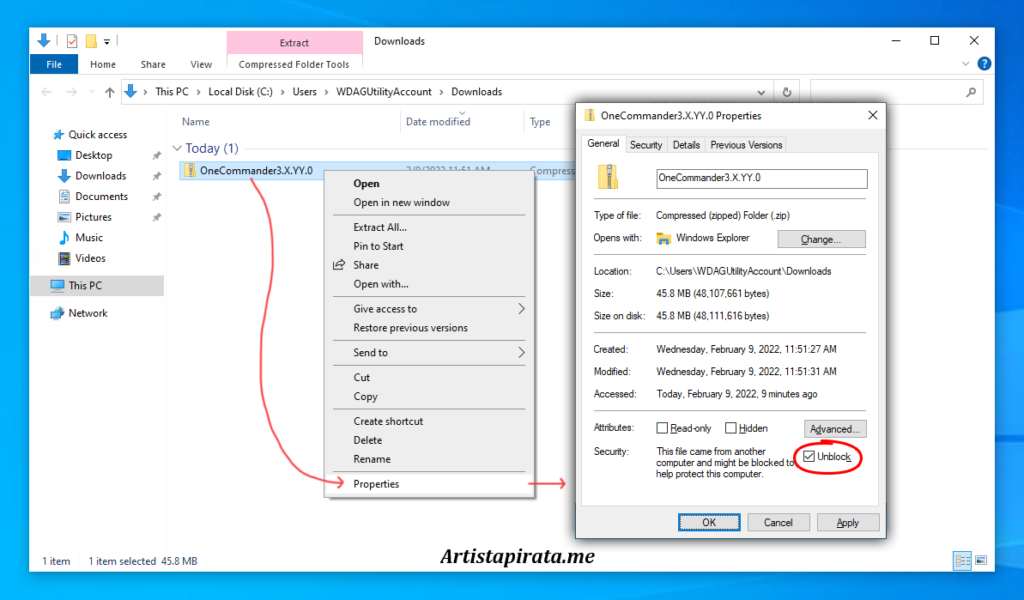Switch to the Details view icon in status bar
The height and width of the screenshot is (600, 1024).
point(961,561)
